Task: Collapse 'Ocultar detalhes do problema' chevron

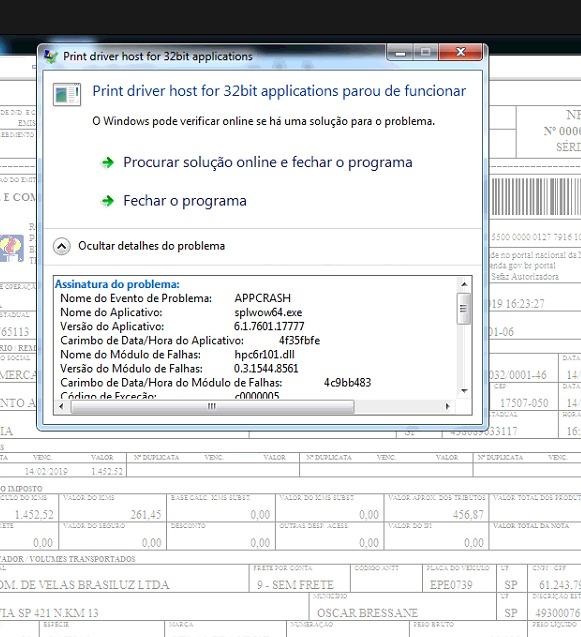Action: [62, 246]
